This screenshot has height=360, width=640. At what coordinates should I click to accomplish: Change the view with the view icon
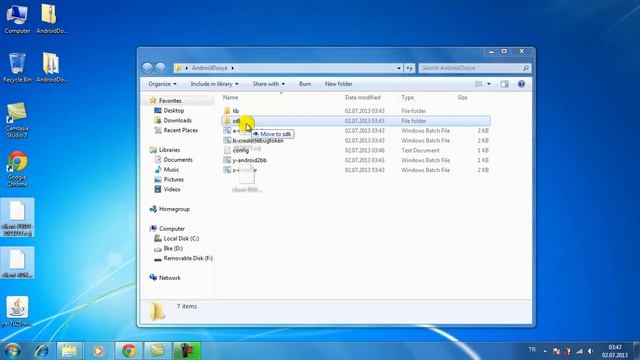479,84
